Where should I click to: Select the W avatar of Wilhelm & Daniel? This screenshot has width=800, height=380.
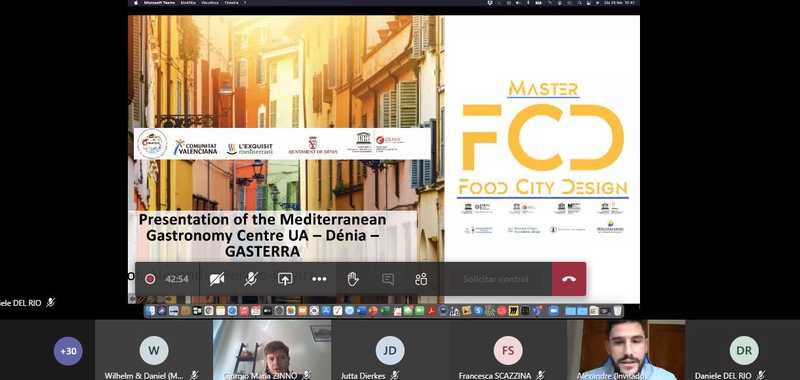[x=154, y=350]
